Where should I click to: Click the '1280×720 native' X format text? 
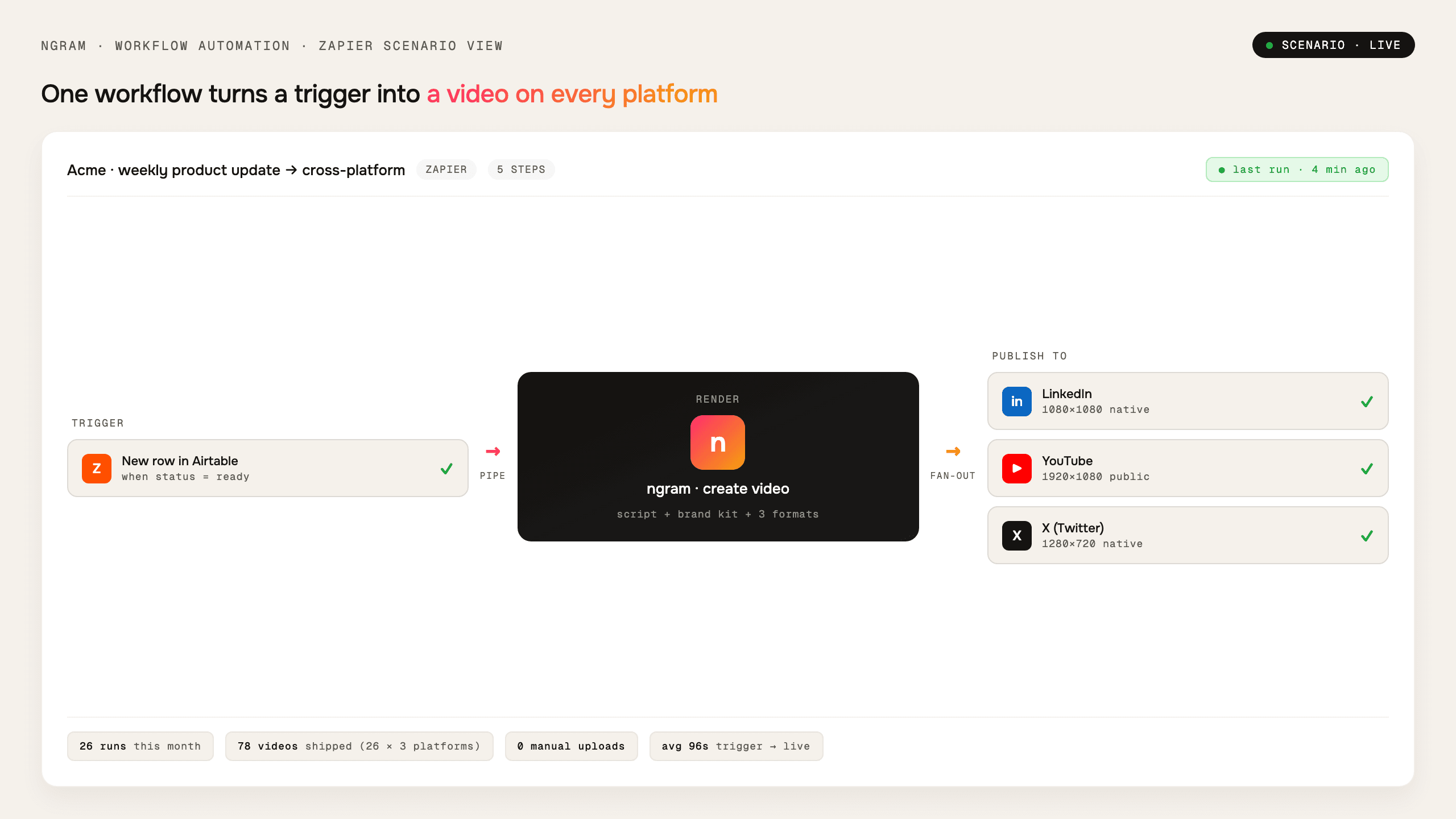[x=1093, y=544]
